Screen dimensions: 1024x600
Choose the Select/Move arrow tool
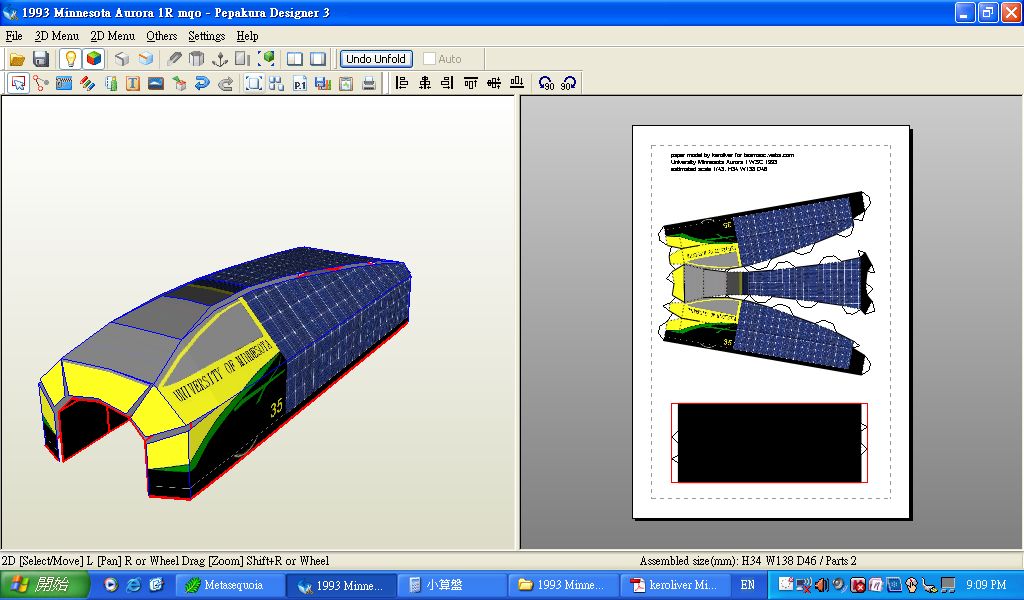(17, 84)
